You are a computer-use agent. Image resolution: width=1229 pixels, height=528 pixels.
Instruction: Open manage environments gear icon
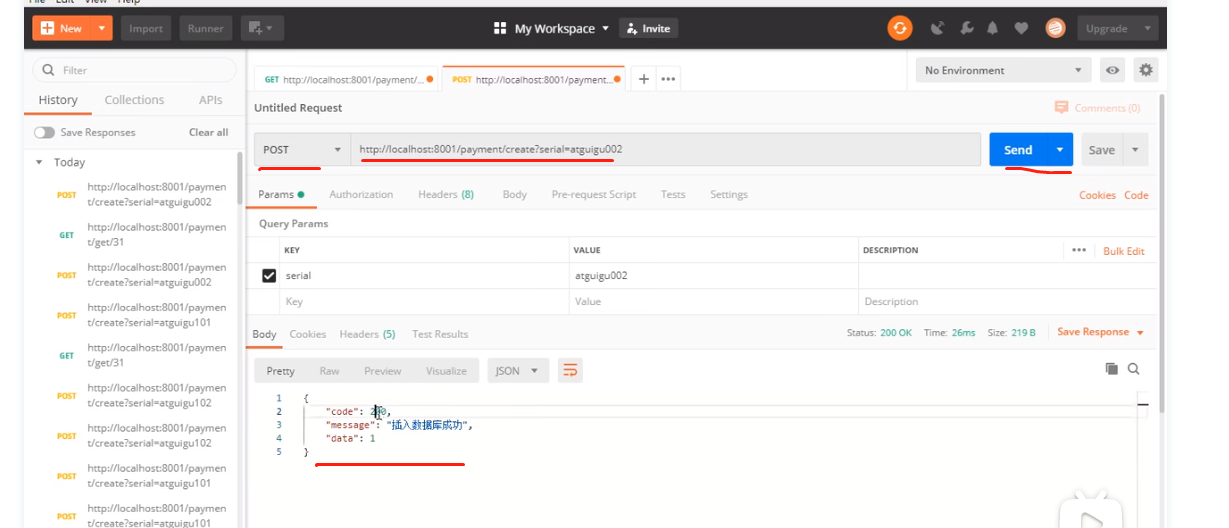(x=1146, y=70)
